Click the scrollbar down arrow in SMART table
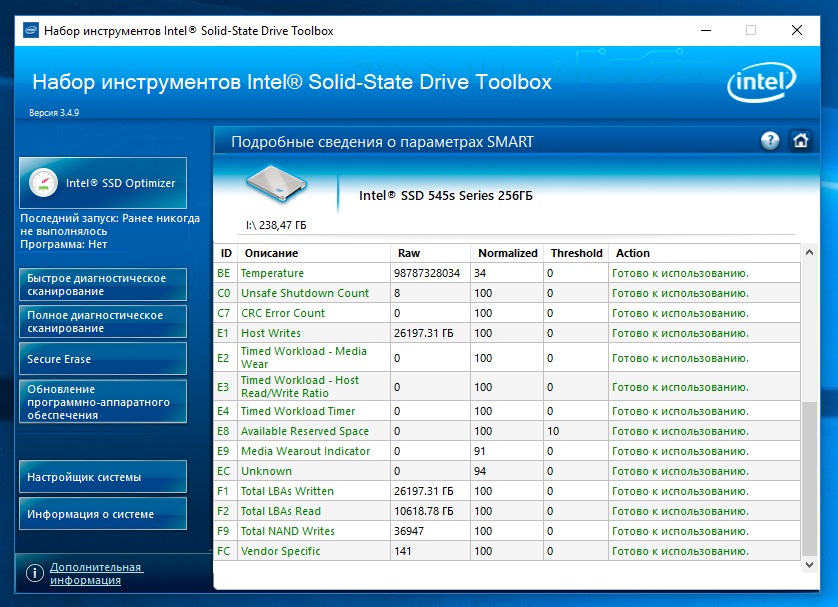The height and width of the screenshot is (607, 838). pyautogui.click(x=809, y=565)
